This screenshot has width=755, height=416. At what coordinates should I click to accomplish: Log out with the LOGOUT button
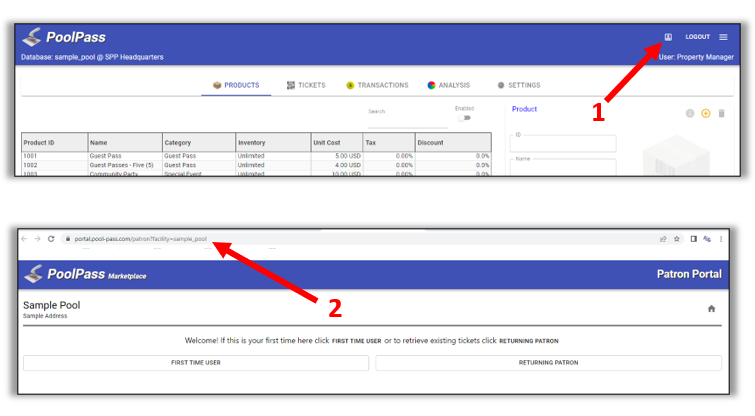tap(698, 37)
